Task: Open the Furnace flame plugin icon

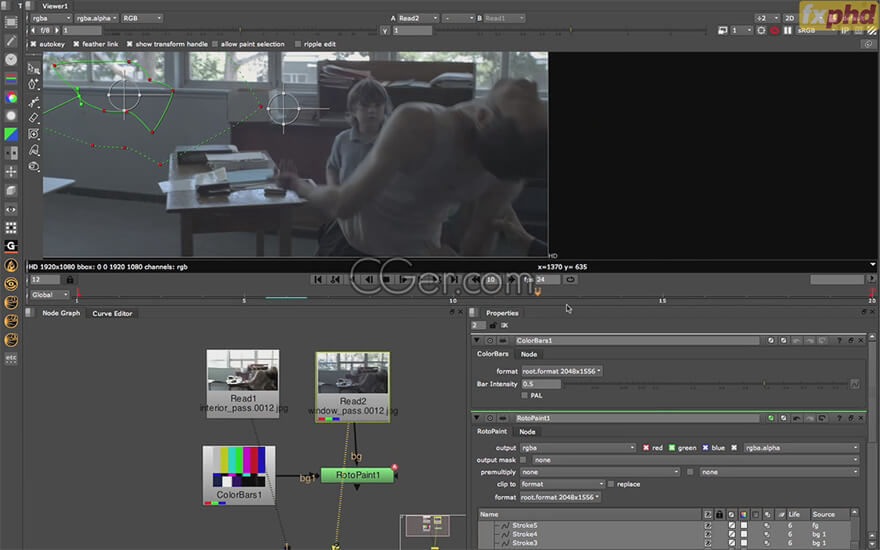Action: click(x=11, y=265)
